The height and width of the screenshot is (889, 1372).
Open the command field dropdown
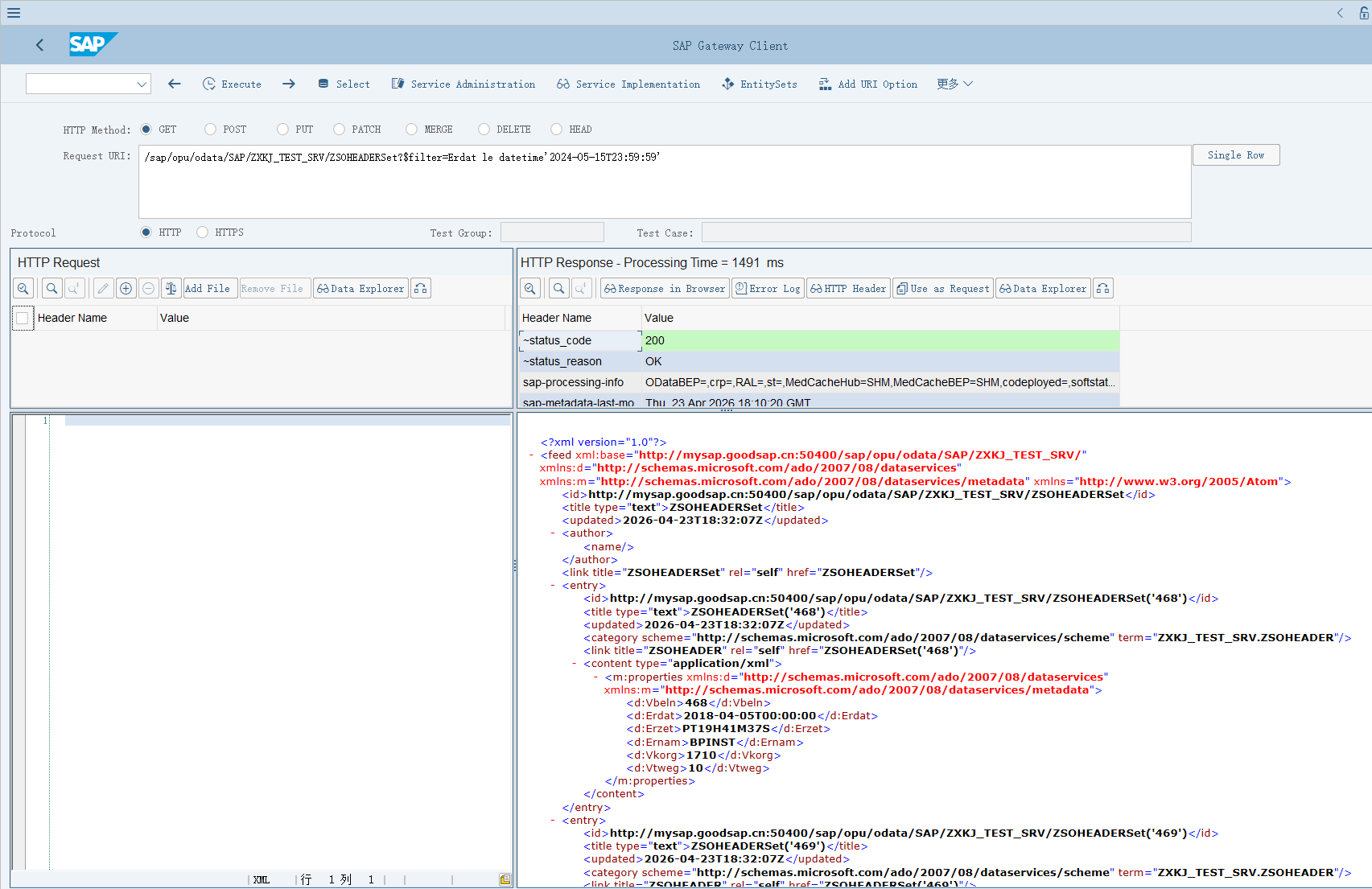[x=142, y=84]
